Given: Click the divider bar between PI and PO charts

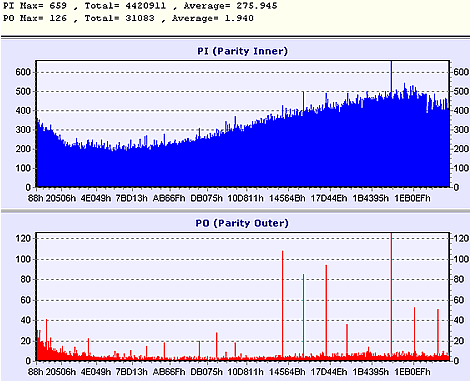Looking at the screenshot, I should click(x=235, y=211).
